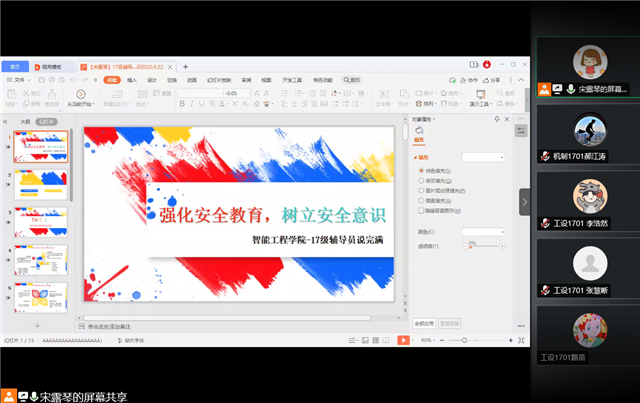This screenshot has width=640, height=403.
Task: Select the pattern fill radio option
Action: point(421,200)
